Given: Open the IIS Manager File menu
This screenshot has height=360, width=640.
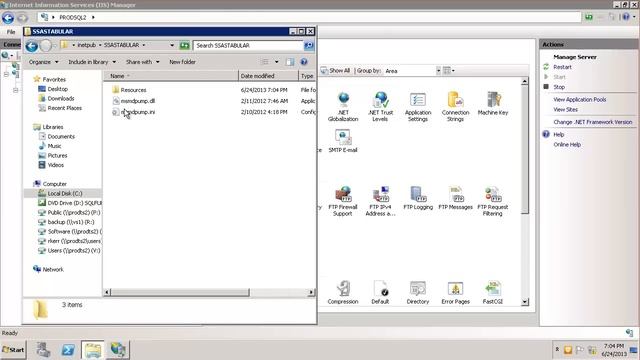Looking at the screenshot, I should 11,31.
